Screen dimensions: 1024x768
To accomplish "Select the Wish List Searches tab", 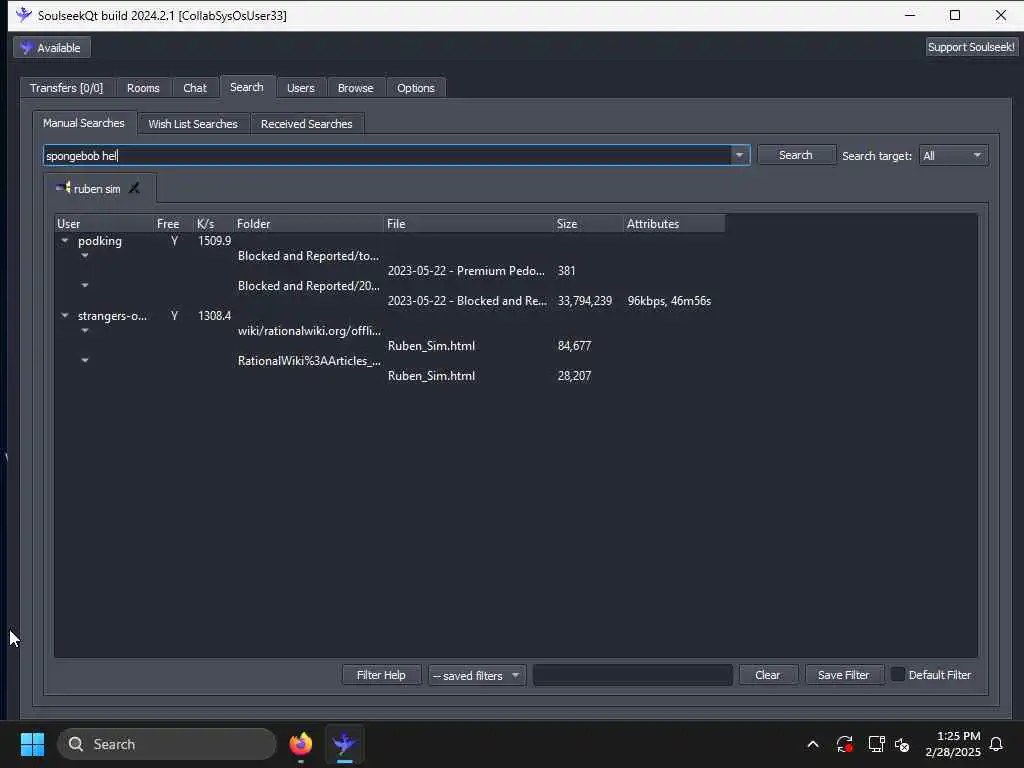I will pos(193,123).
